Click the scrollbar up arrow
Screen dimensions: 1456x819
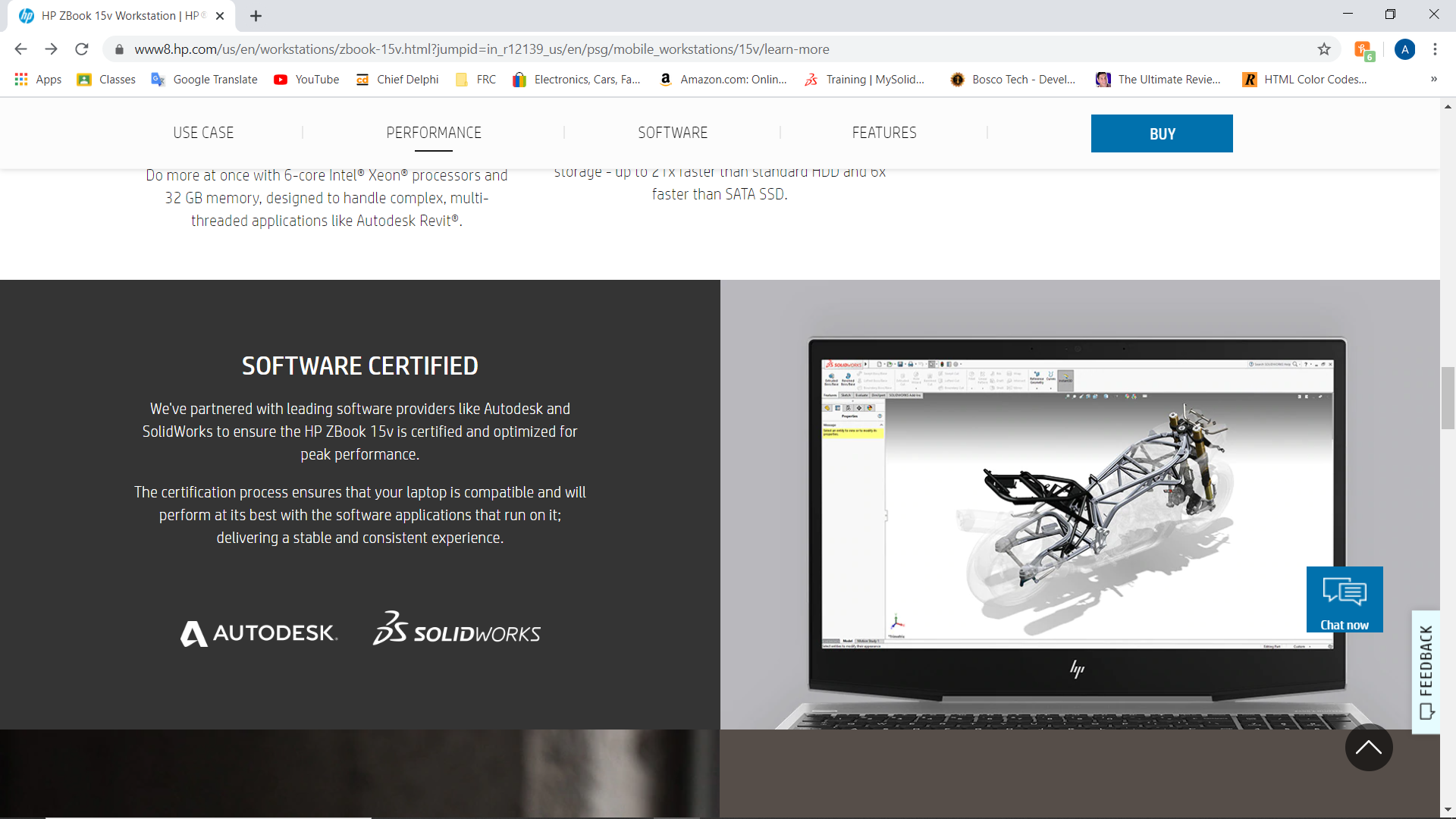coord(1448,107)
